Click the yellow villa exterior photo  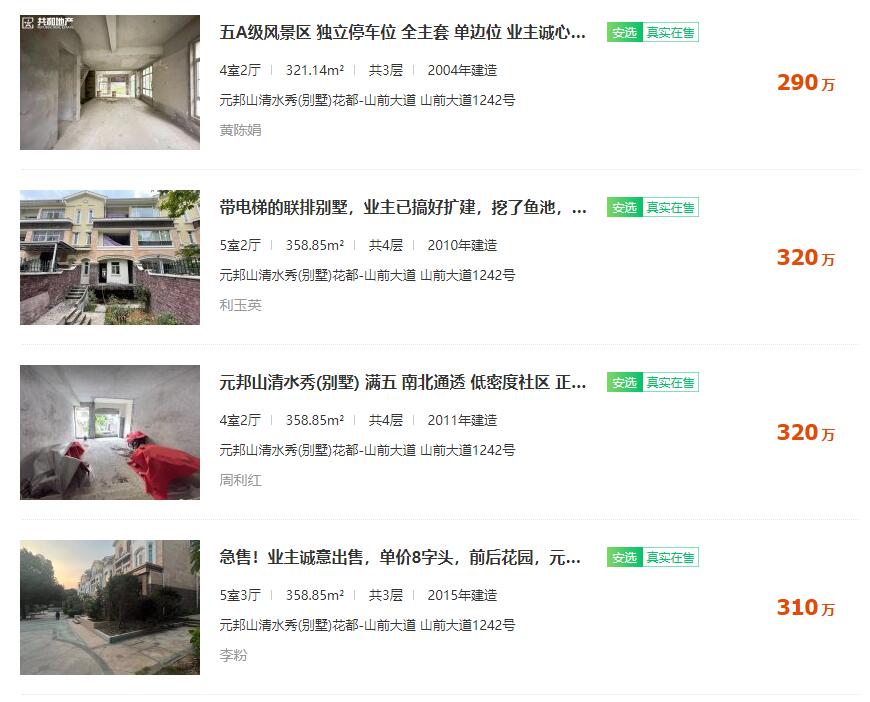coord(110,257)
